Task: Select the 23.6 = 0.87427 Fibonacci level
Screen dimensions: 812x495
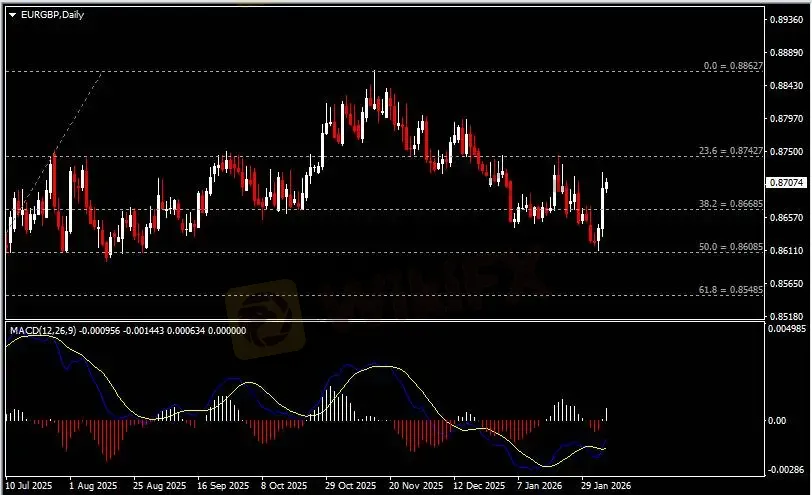Action: point(731,151)
